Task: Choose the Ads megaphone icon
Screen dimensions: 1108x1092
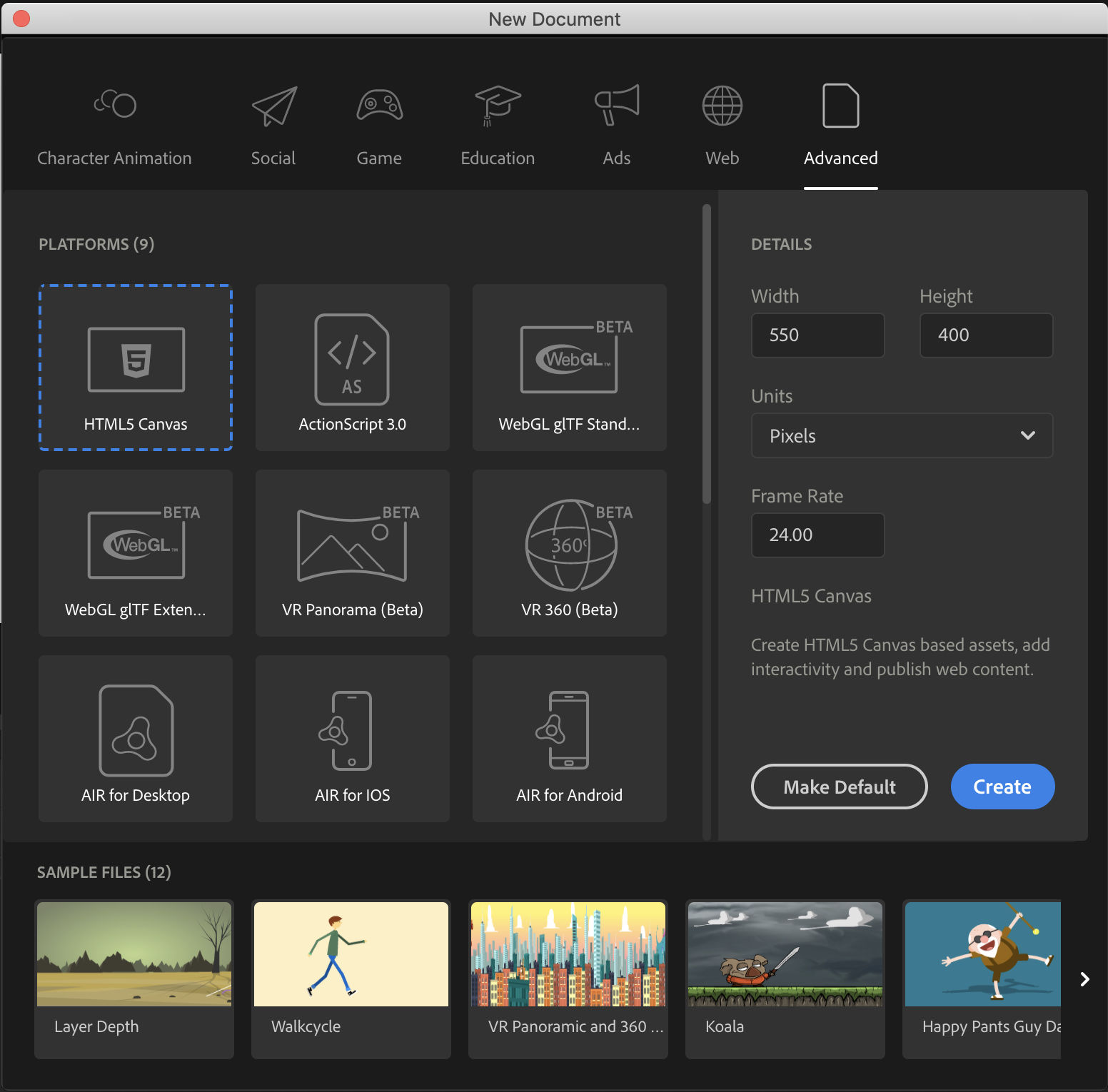Action: coord(617,104)
